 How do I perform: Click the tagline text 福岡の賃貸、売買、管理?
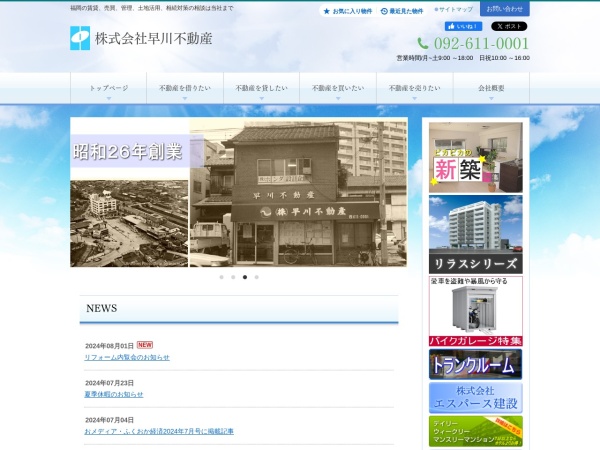(152, 8)
